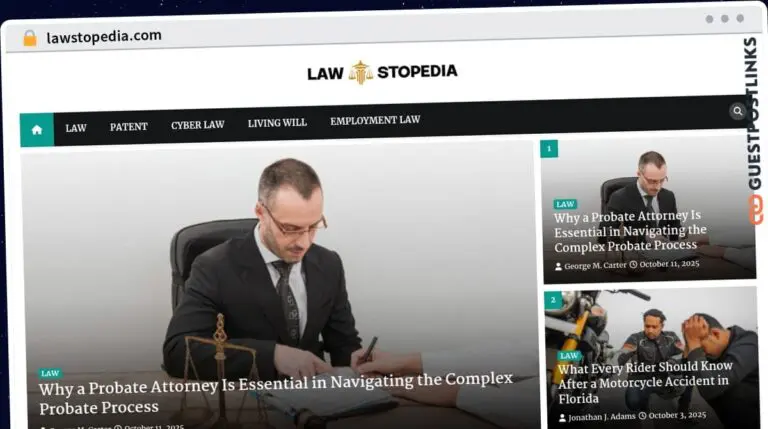This screenshot has width=768, height=429.
Task: Select the Living Will menu item
Action: 277,123
